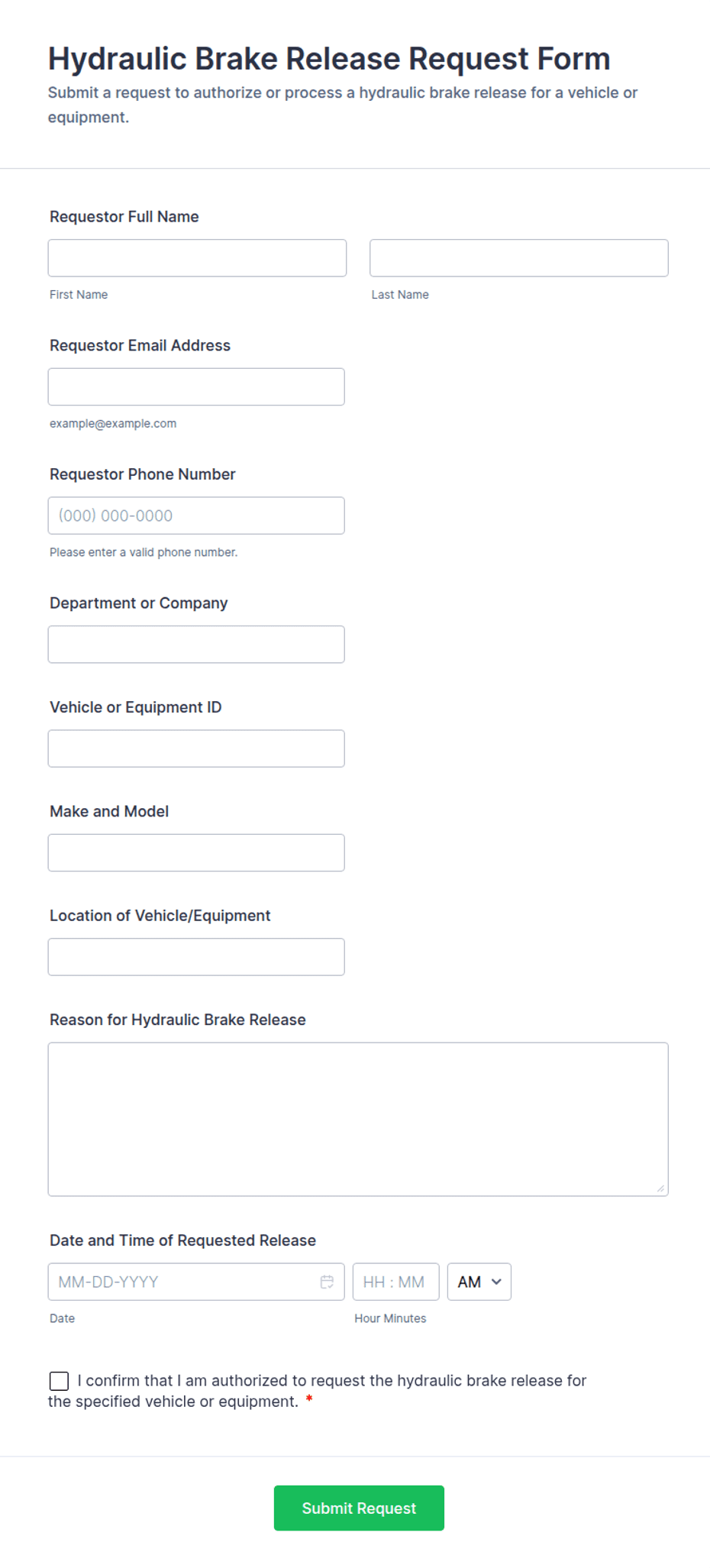Grab the textarea resize handle corner
This screenshot has height=1568, width=710.
[660, 1188]
